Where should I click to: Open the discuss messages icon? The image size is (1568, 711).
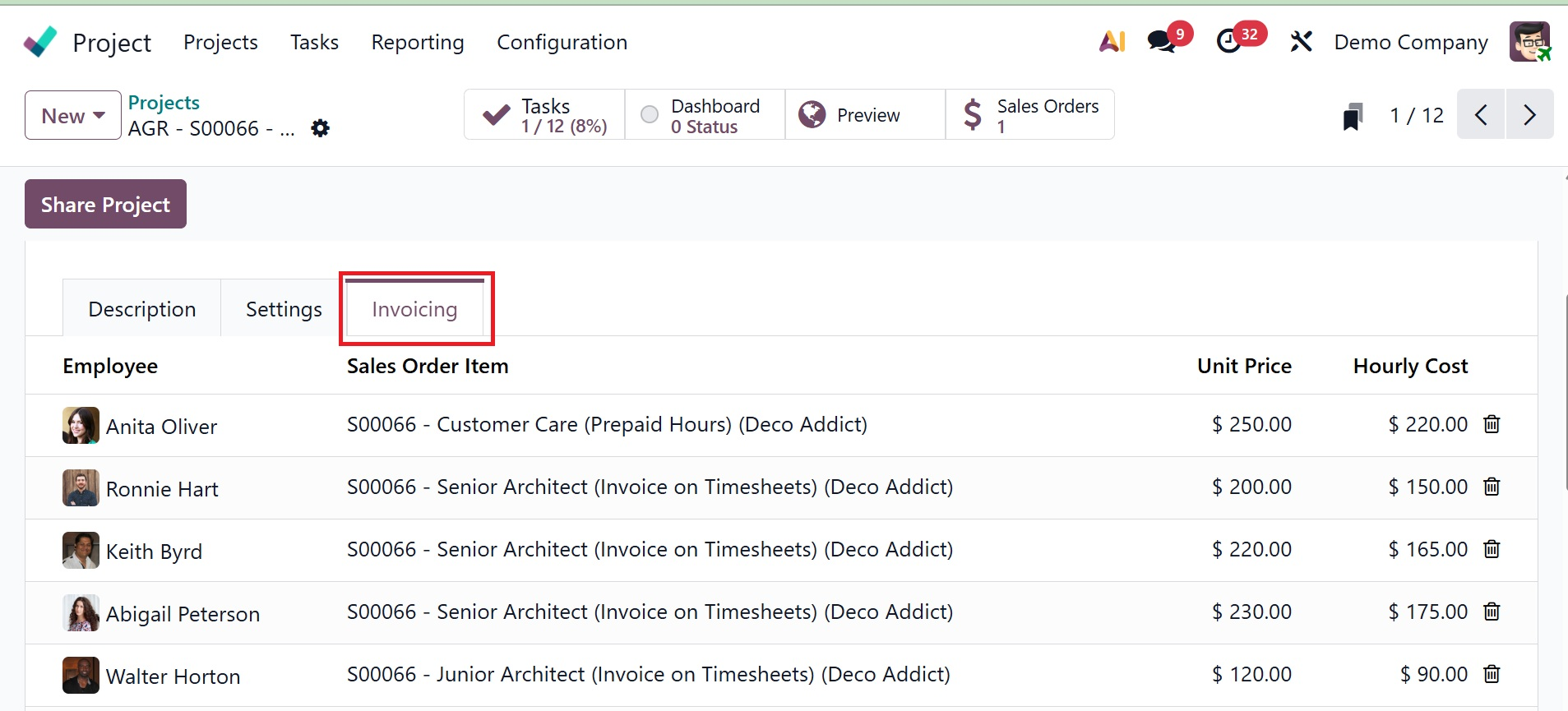(x=1162, y=41)
